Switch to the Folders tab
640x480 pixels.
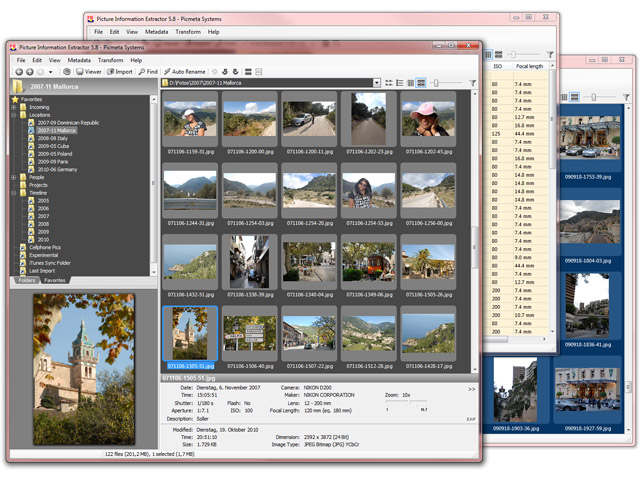[x=26, y=281]
